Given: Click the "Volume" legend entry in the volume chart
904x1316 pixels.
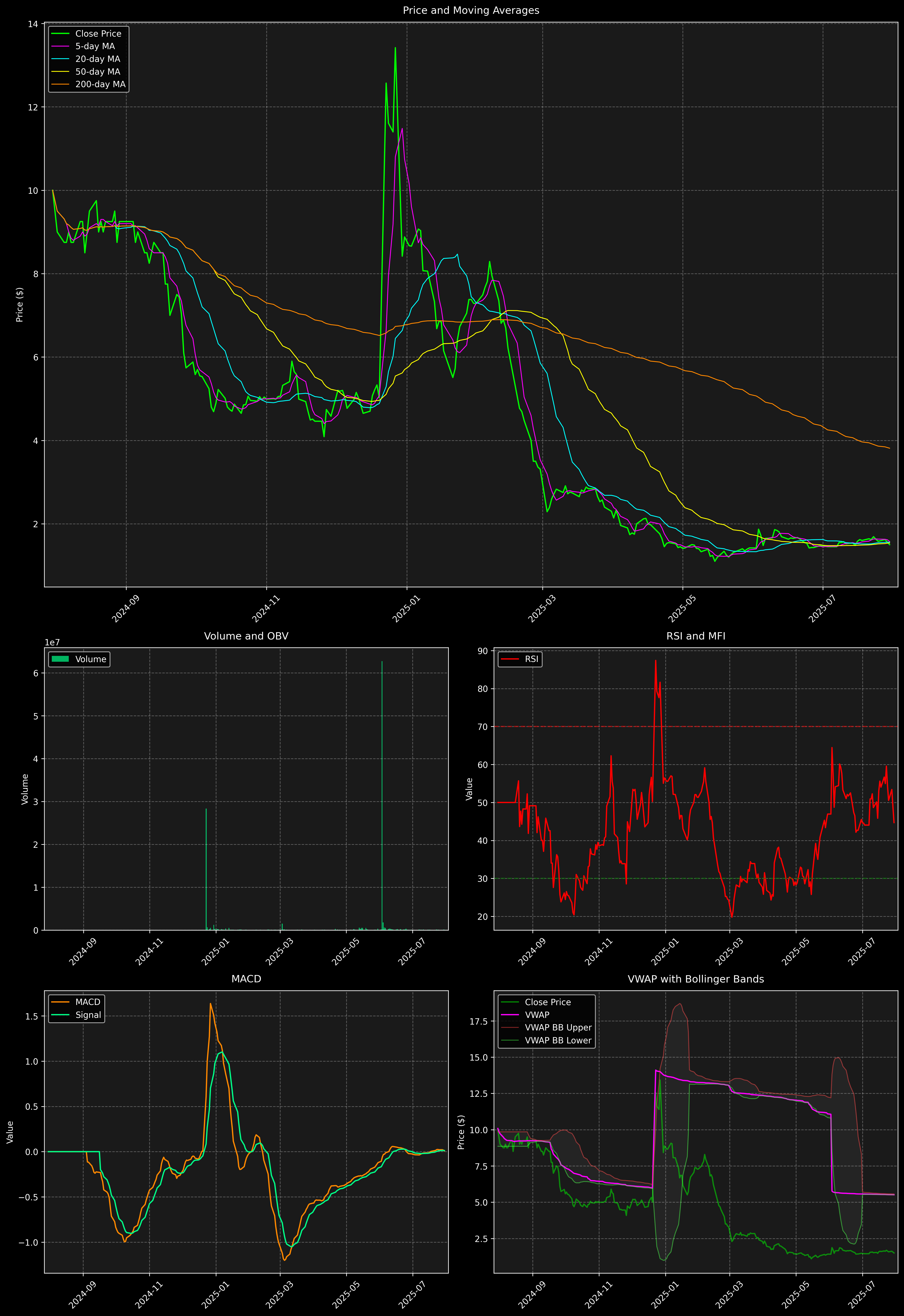Looking at the screenshot, I should point(91,659).
